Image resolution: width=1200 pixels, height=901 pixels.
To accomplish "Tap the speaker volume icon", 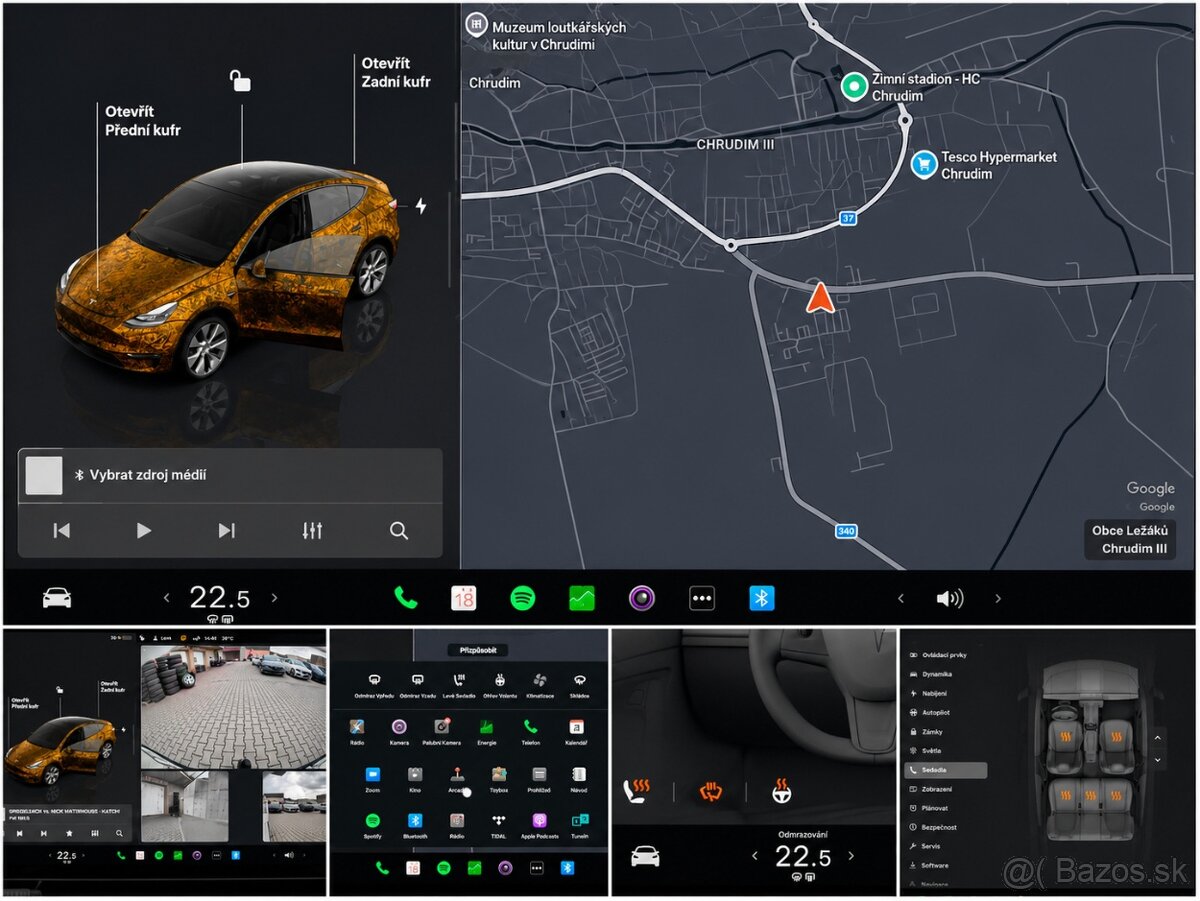I will click(949, 598).
